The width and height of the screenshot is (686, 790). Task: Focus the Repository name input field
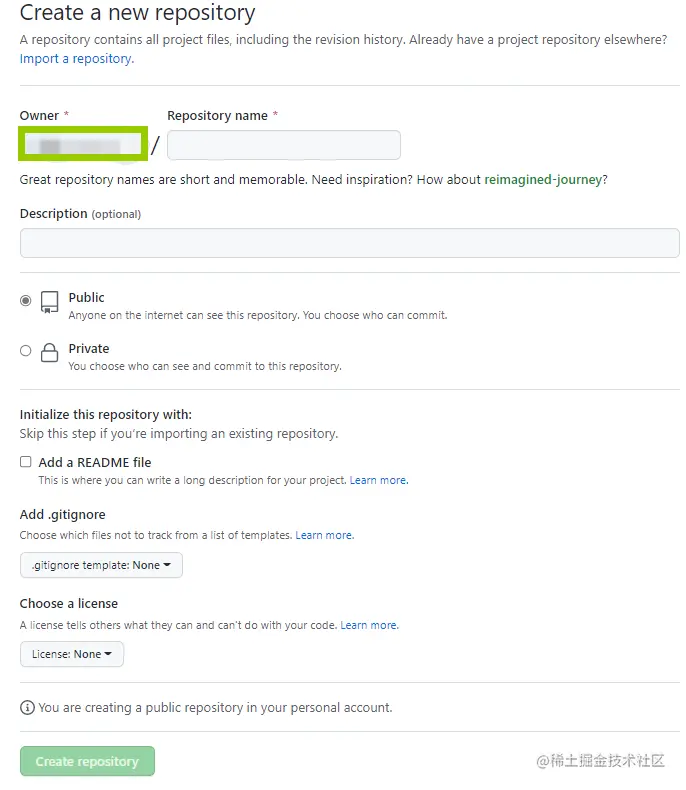[284, 145]
